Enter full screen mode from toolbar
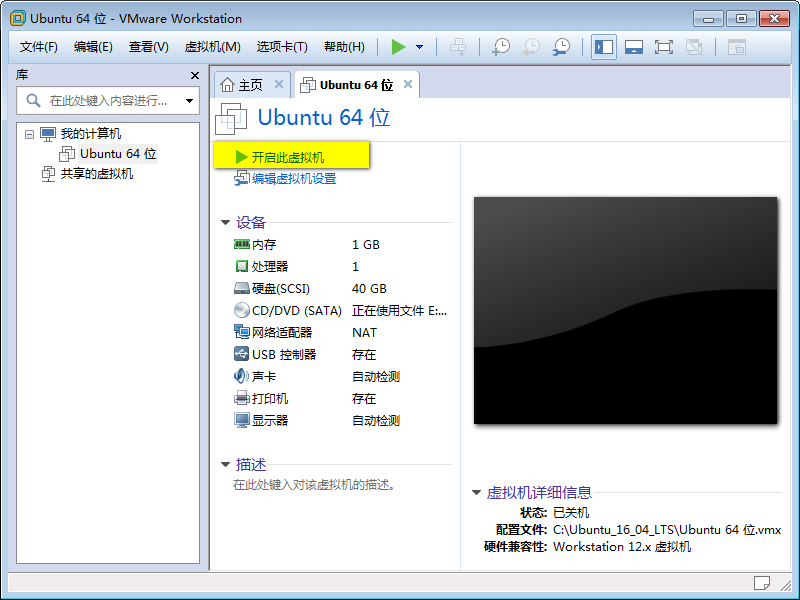The image size is (800, 600). [x=662, y=47]
